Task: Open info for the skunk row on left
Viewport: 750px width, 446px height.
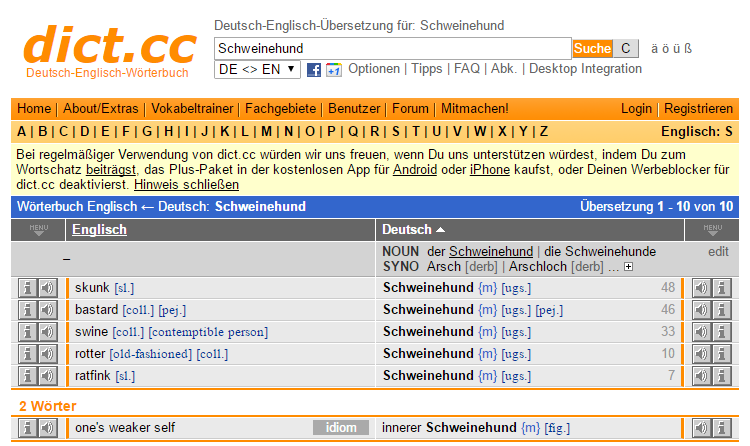Action: 28,288
